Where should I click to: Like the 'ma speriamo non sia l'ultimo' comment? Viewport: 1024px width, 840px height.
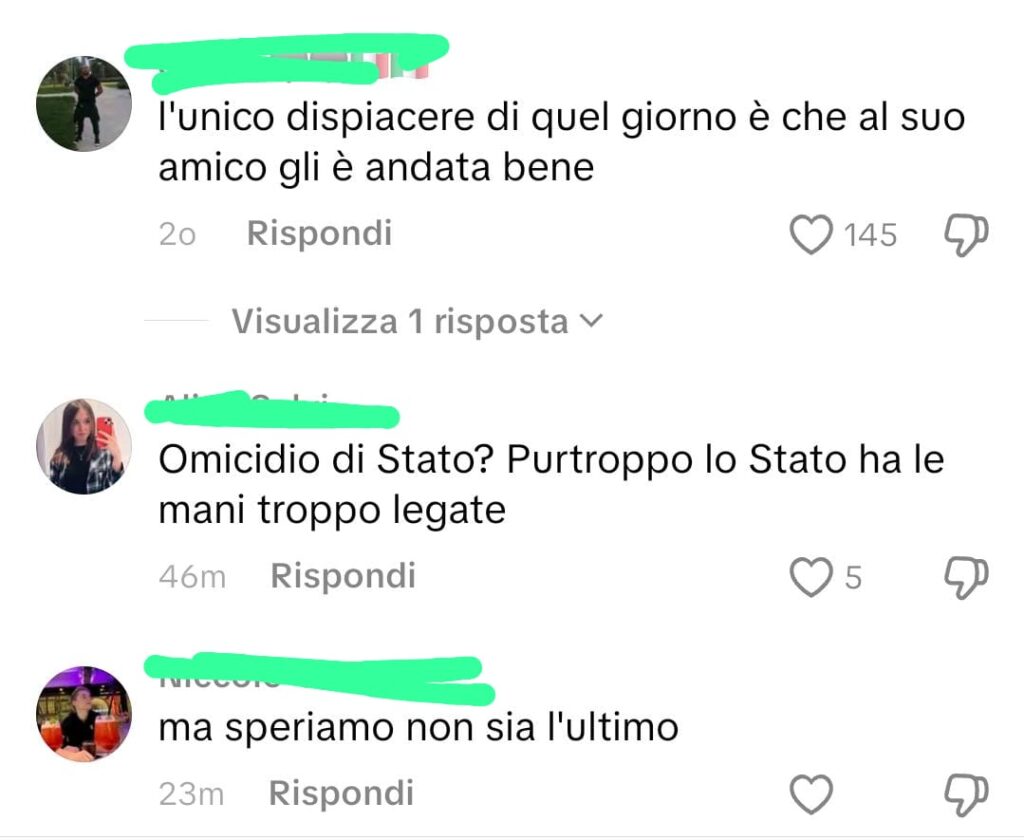811,794
